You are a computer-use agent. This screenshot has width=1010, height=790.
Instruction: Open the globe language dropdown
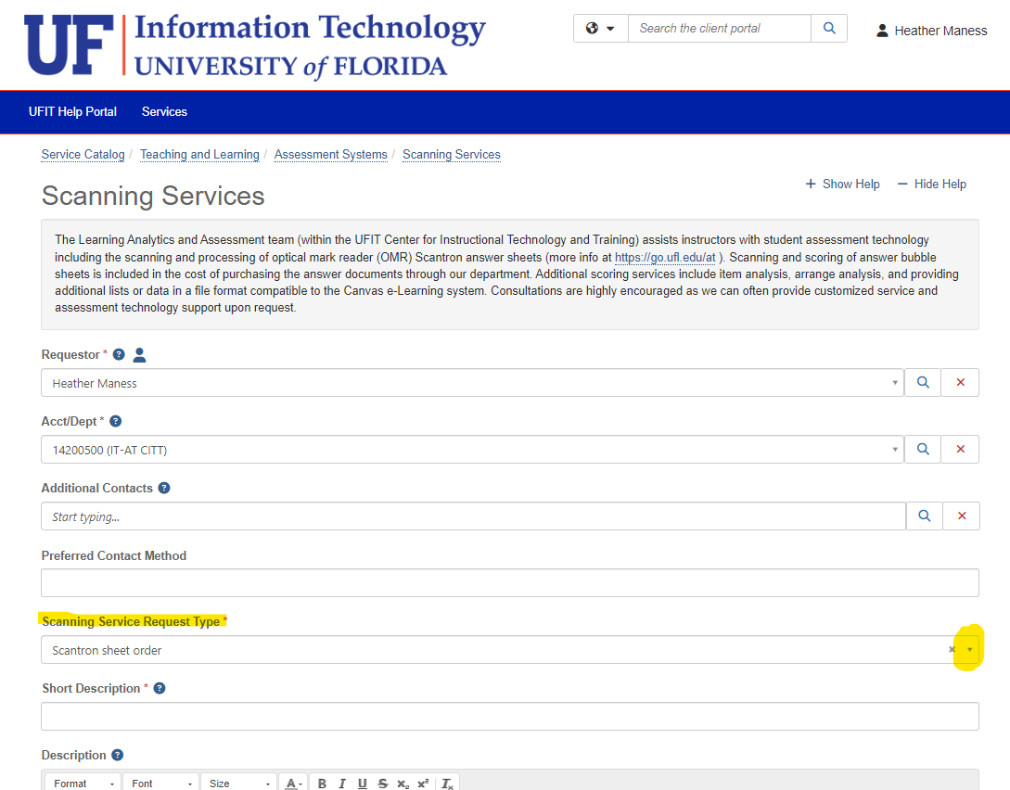(600, 28)
